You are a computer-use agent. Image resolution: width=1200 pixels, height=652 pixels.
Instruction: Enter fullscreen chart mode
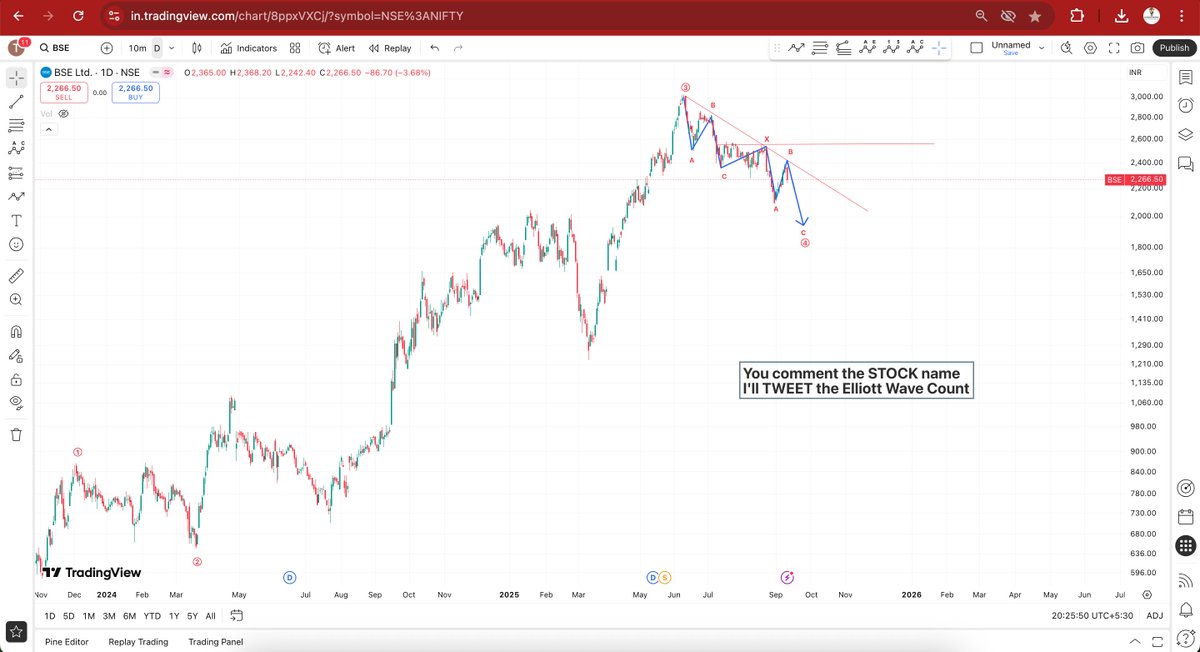(1114, 47)
